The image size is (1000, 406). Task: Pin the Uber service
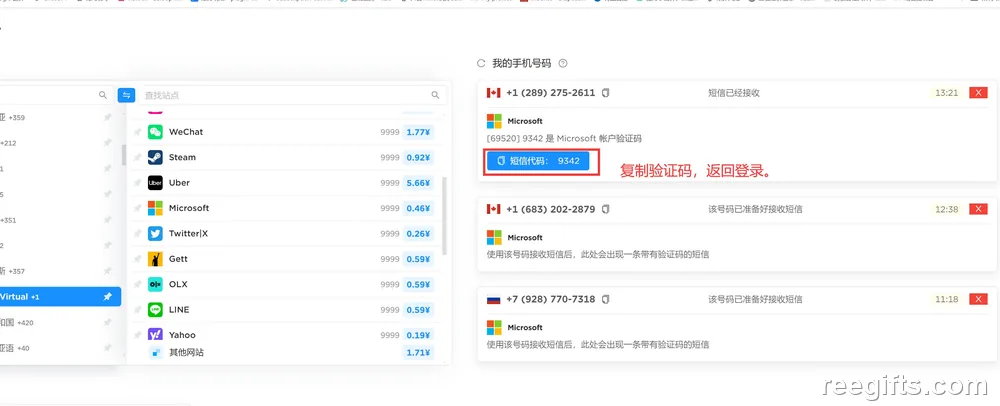(137, 183)
